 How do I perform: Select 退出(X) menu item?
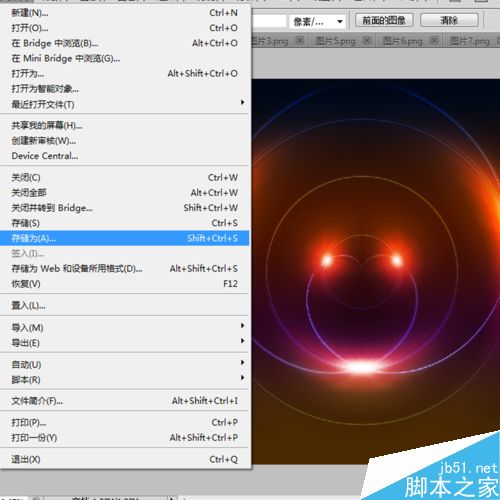click(125, 459)
